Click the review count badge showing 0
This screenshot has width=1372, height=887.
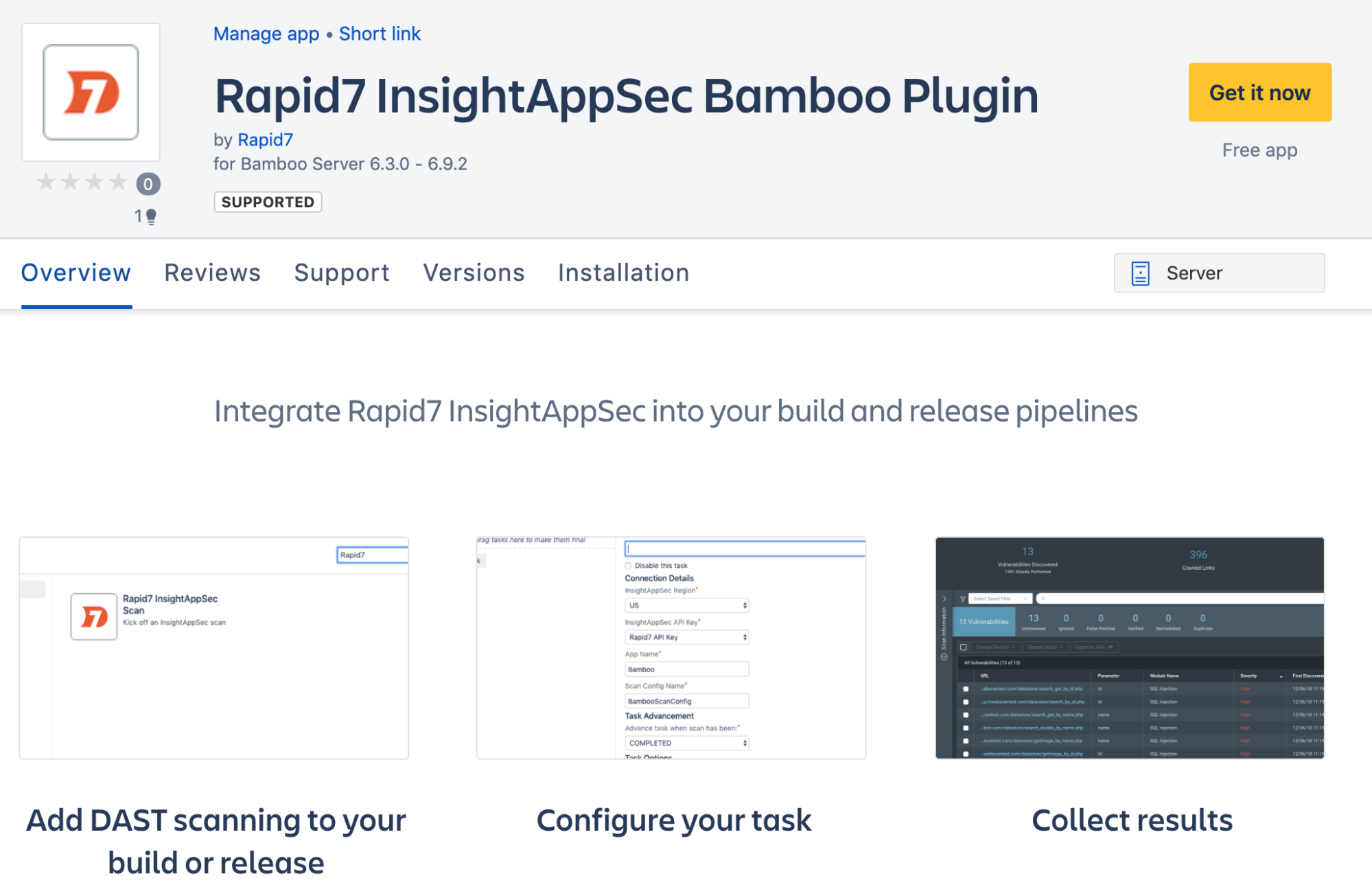[148, 184]
